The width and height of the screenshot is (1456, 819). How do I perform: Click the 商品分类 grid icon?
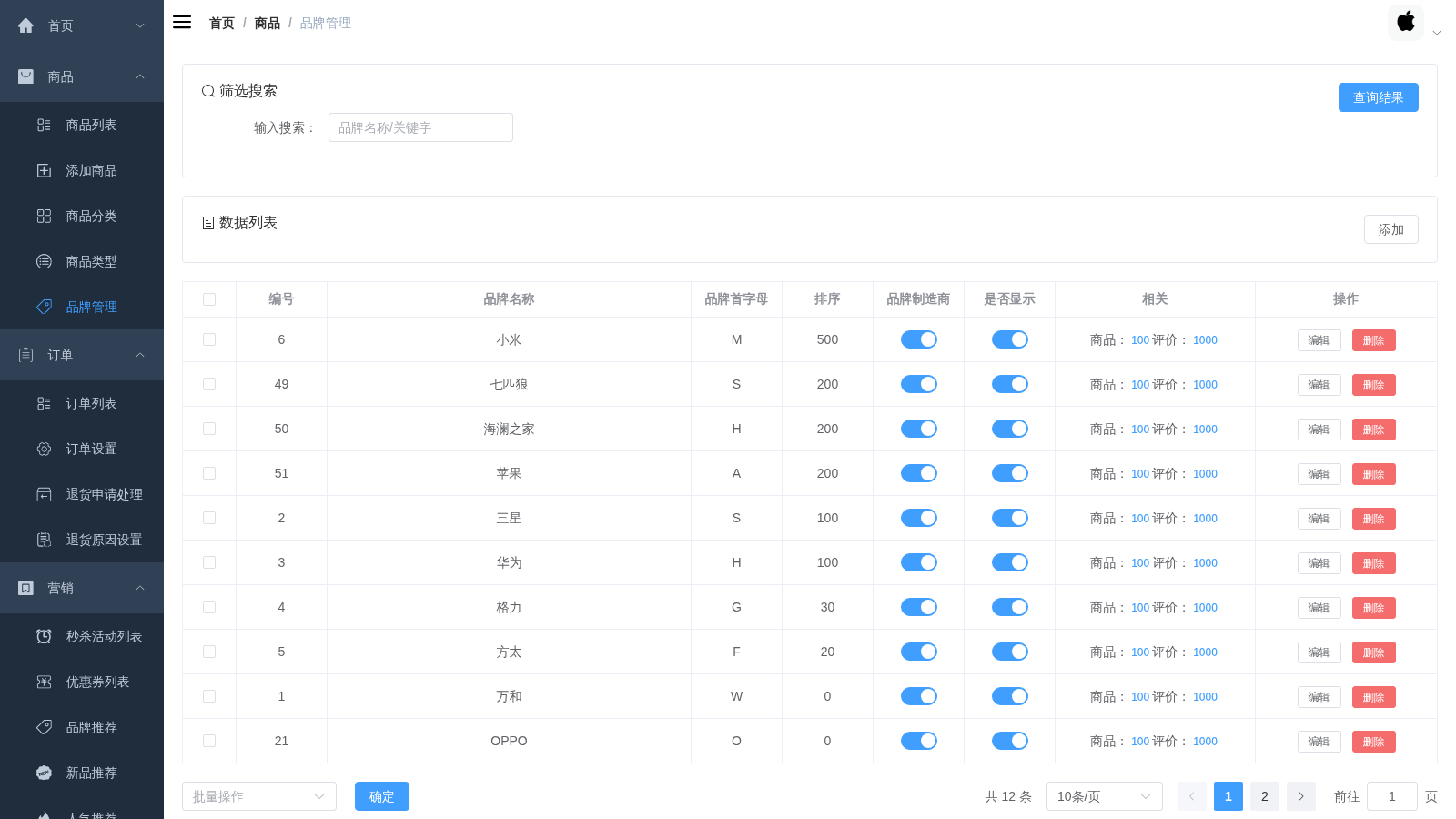pyautogui.click(x=44, y=216)
